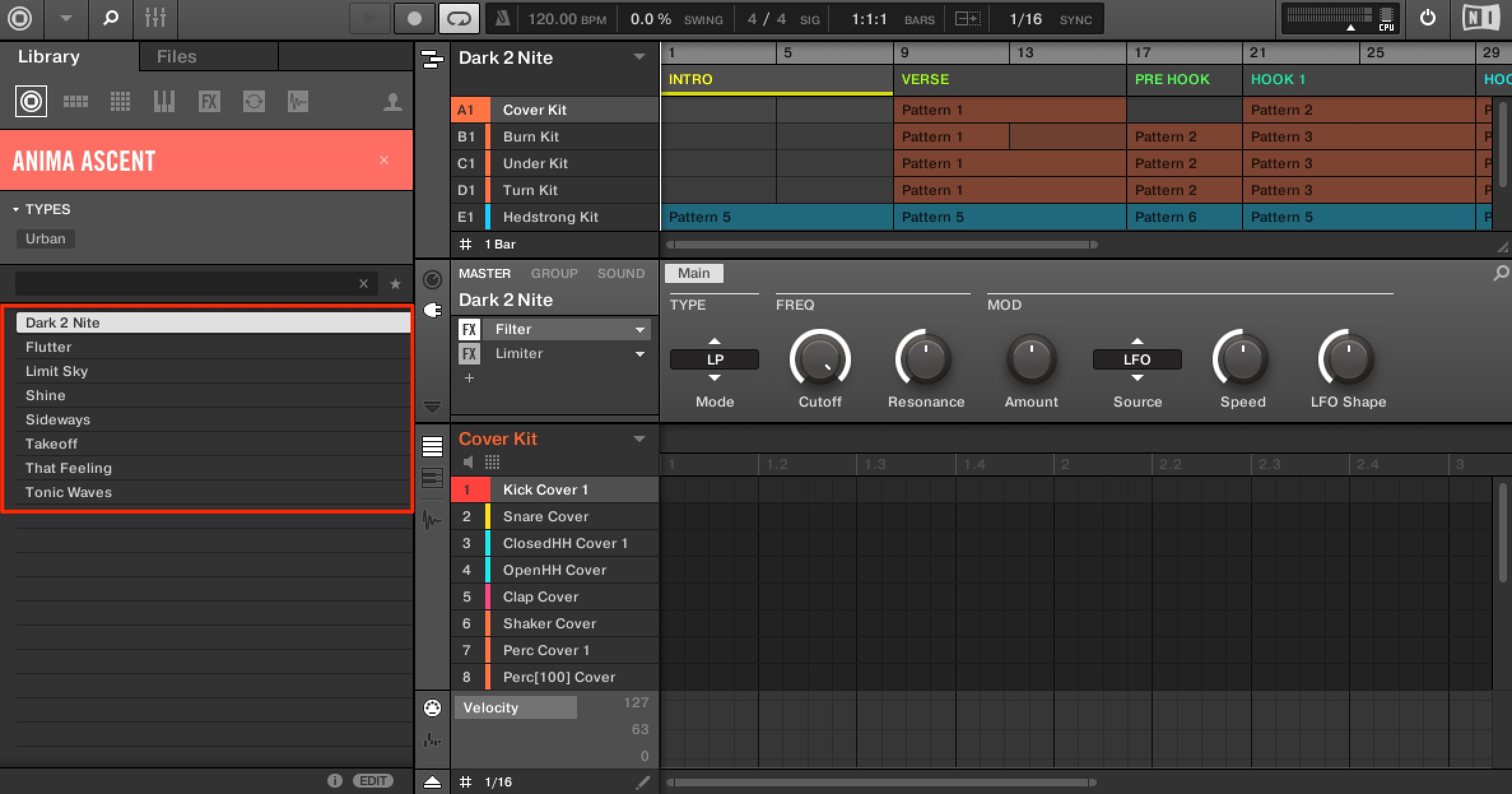Select group E1 Hedstrong Kit
The image size is (1512, 794).
click(x=555, y=217)
